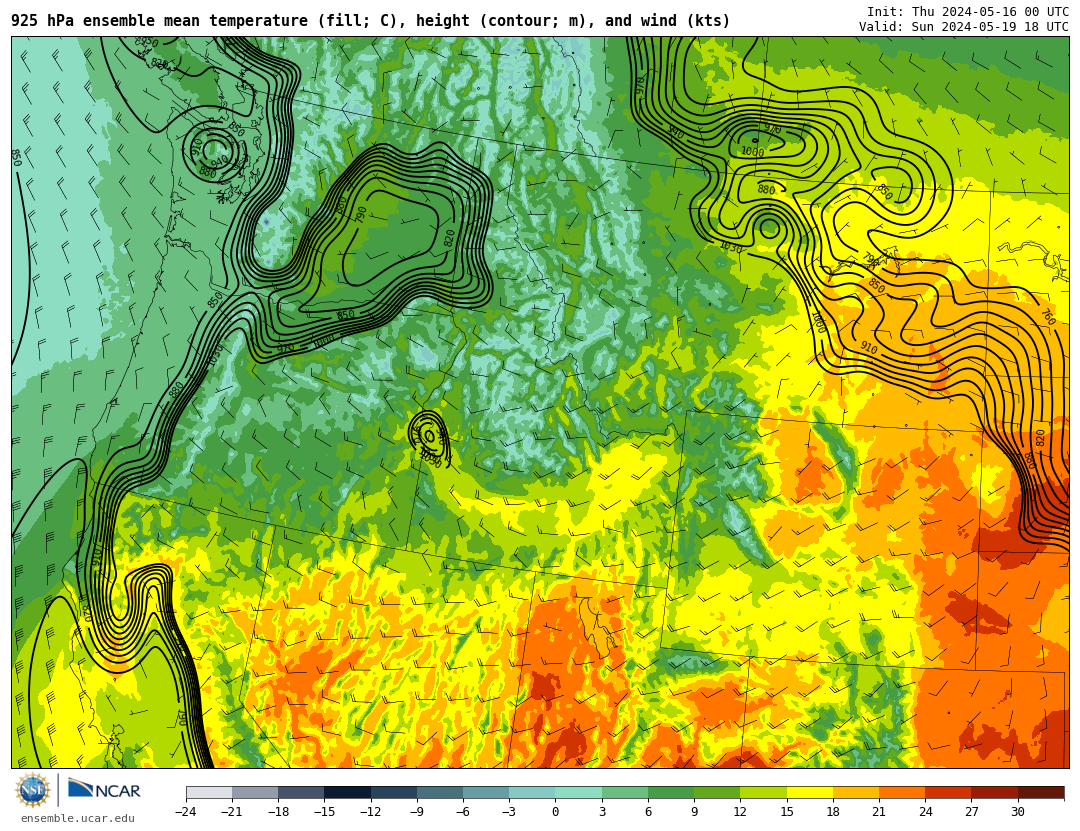The height and width of the screenshot is (831, 1080).
Task: Click the 12 colorbar label
Action: click(740, 812)
